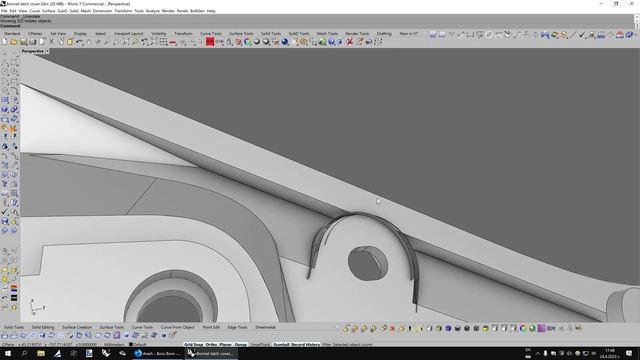Click the Command prompt input line
640x360 pixels.
318,26
